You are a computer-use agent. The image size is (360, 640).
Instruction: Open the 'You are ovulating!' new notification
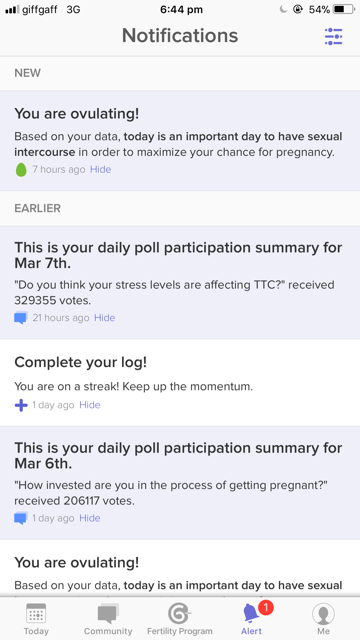point(180,140)
